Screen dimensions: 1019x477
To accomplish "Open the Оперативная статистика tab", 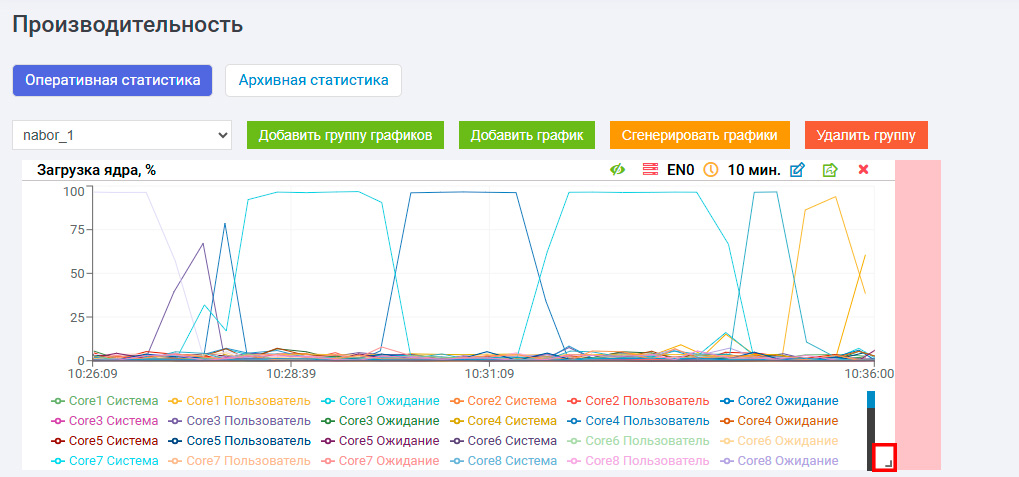I will point(112,81).
